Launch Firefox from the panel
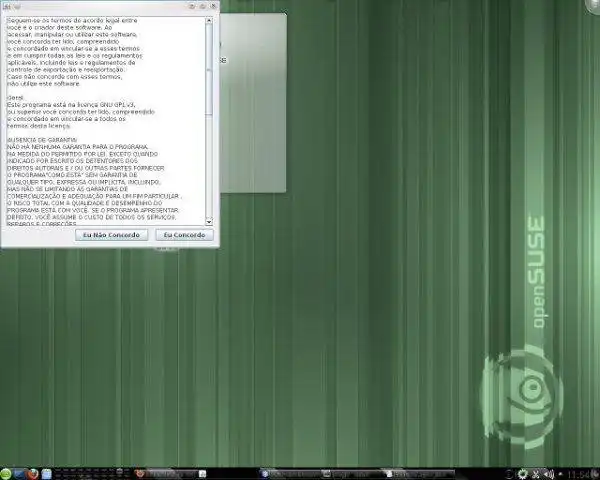This screenshot has width=600, height=480. pos(33,474)
